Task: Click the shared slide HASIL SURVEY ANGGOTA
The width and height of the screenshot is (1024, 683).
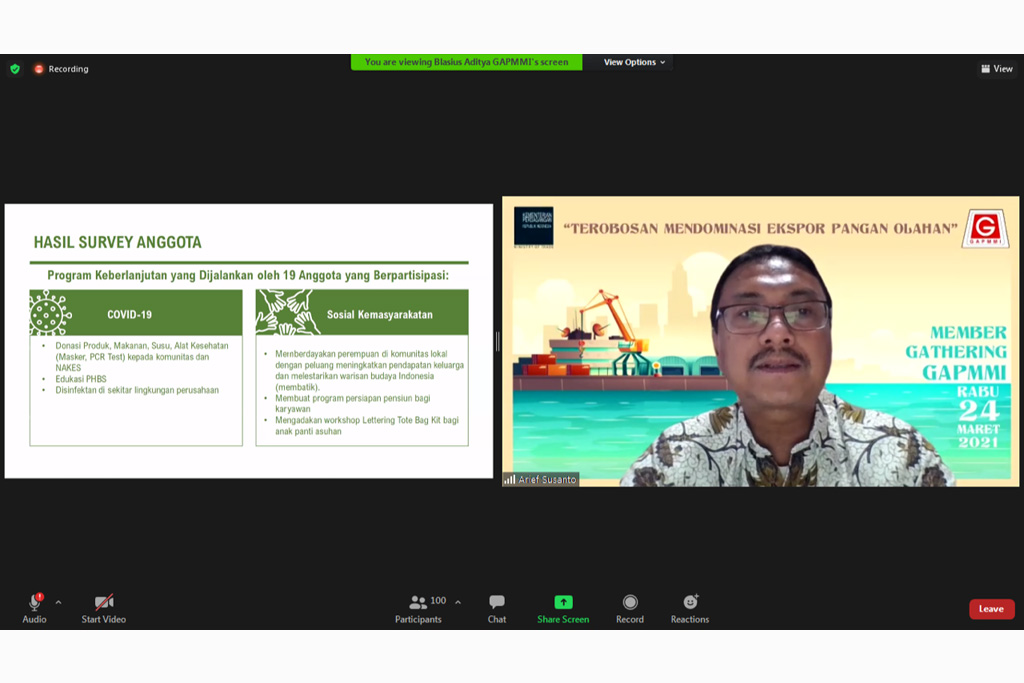Action: 249,341
